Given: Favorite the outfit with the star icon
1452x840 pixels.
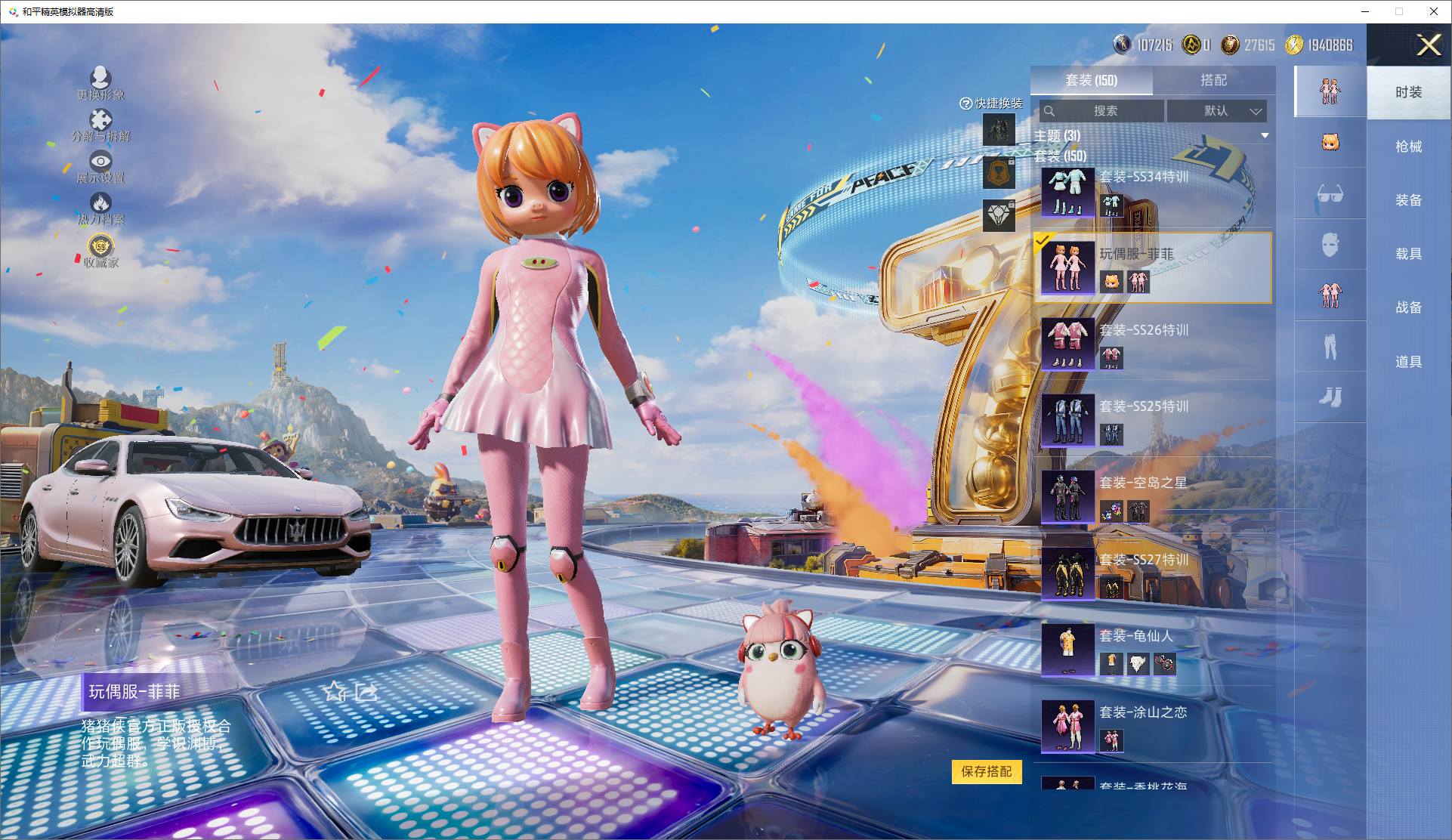Looking at the screenshot, I should click(x=335, y=690).
